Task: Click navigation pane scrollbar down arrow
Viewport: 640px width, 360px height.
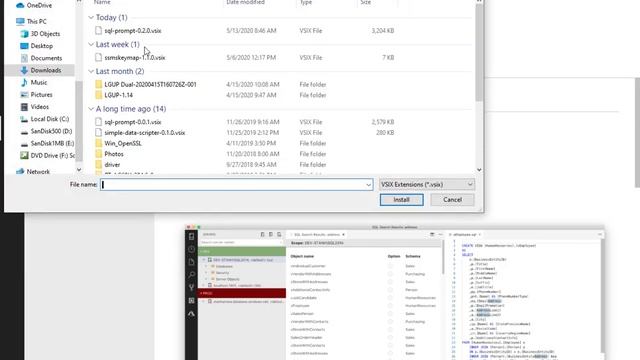Action: [79, 170]
